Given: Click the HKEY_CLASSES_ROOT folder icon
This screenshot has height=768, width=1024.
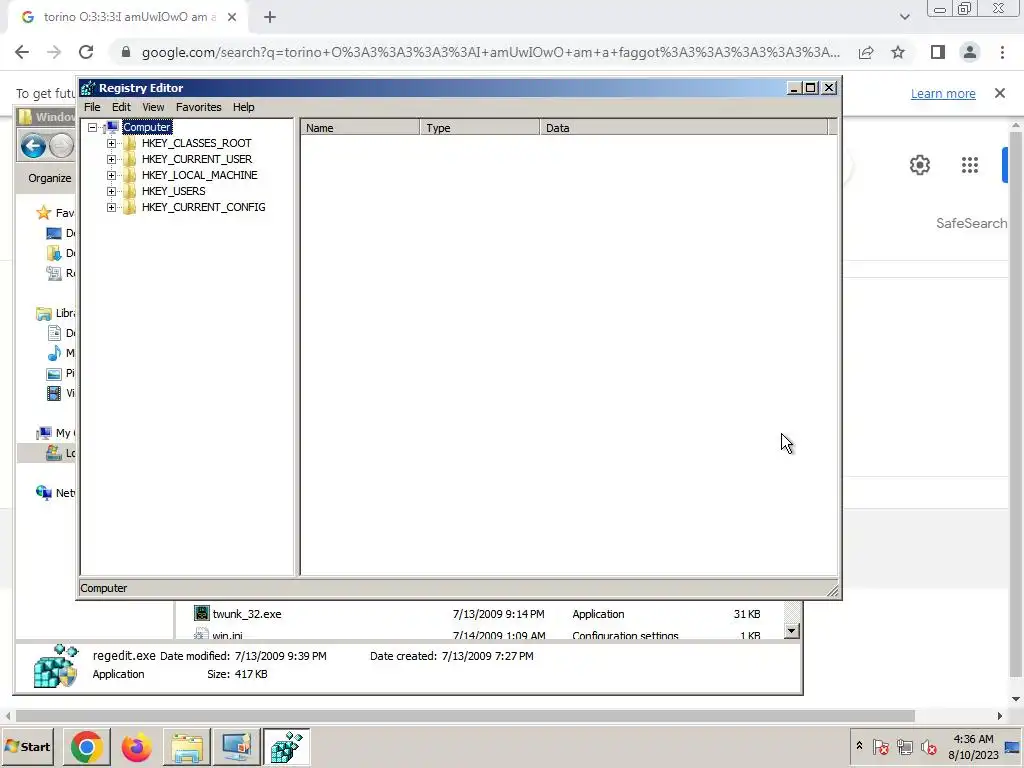Looking at the screenshot, I should point(129,143).
